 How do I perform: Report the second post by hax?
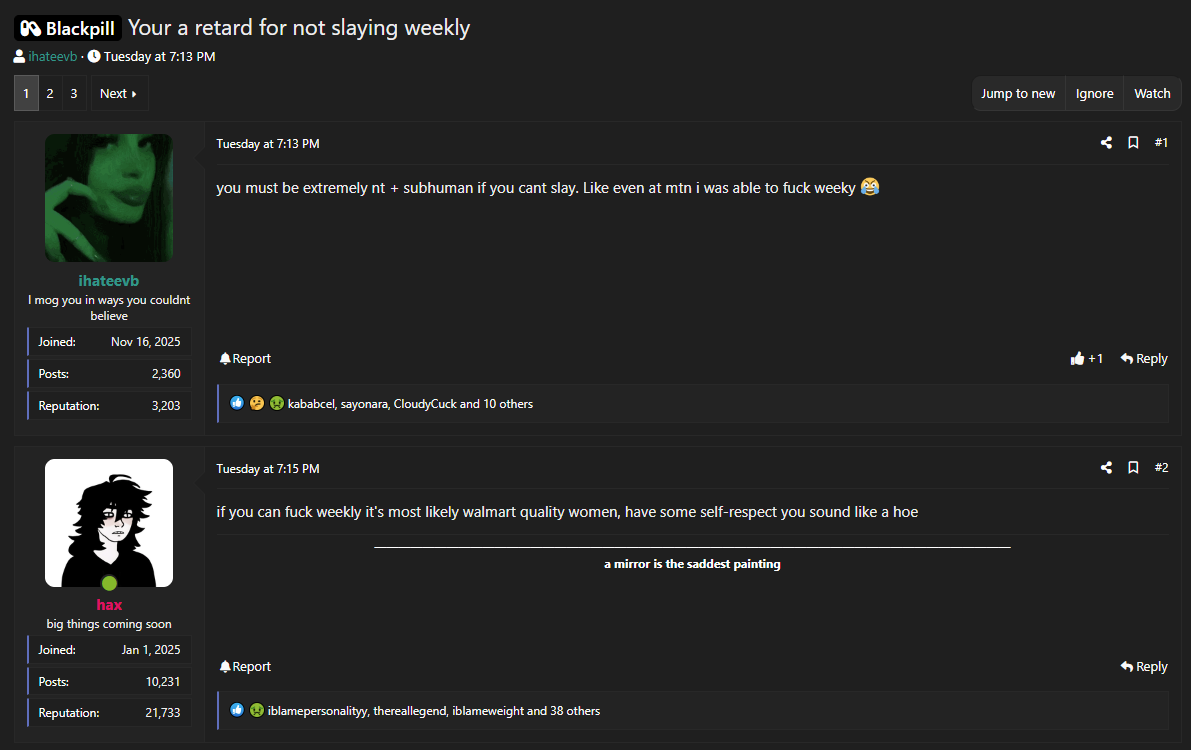245,667
